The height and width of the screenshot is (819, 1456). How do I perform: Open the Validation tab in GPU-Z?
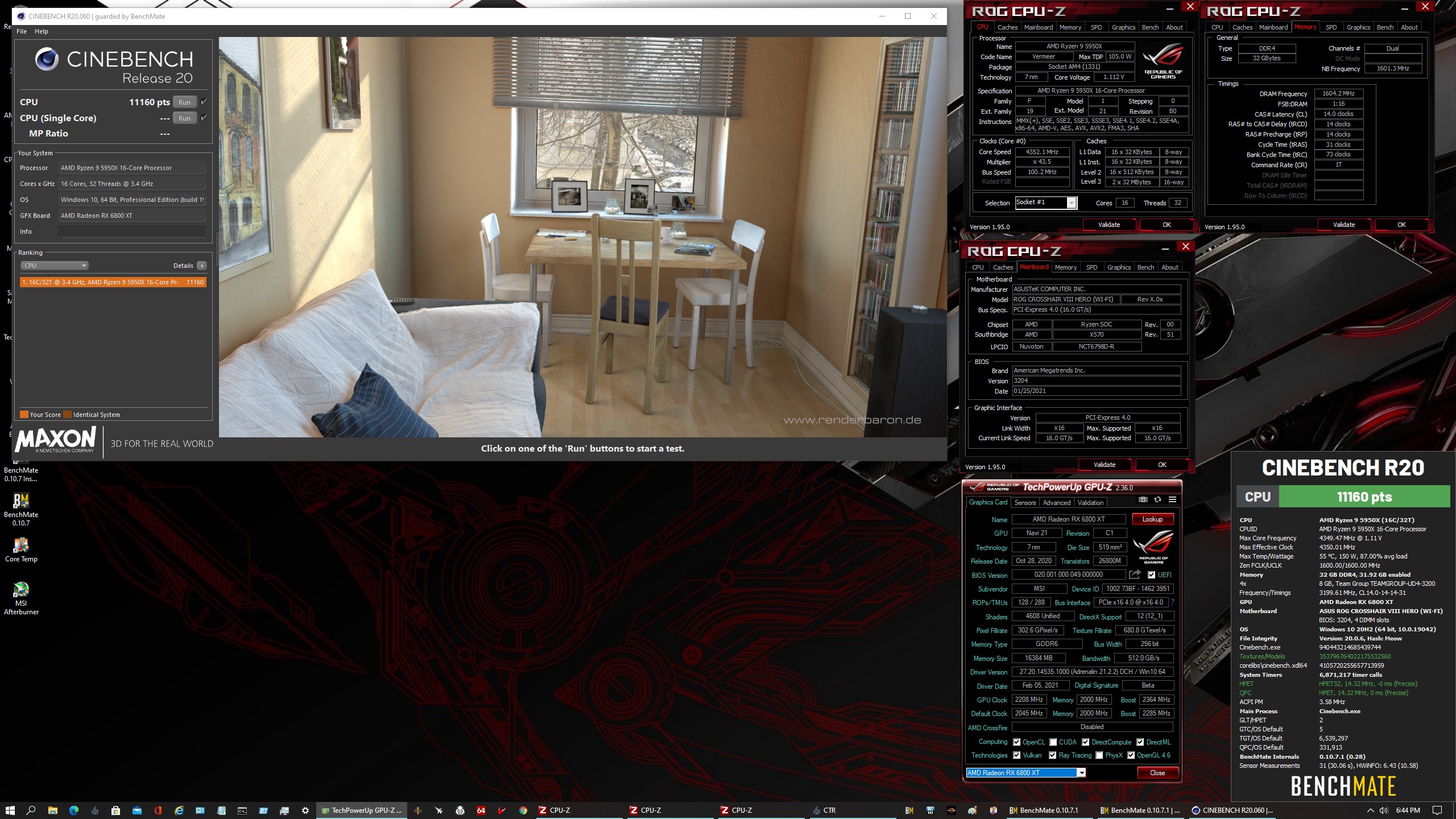(x=1090, y=503)
